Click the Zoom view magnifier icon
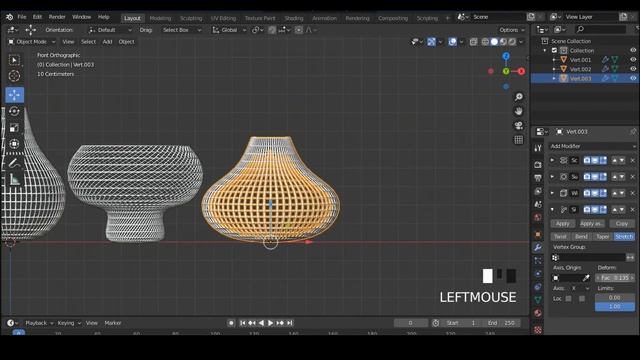640x360 pixels. 518,97
